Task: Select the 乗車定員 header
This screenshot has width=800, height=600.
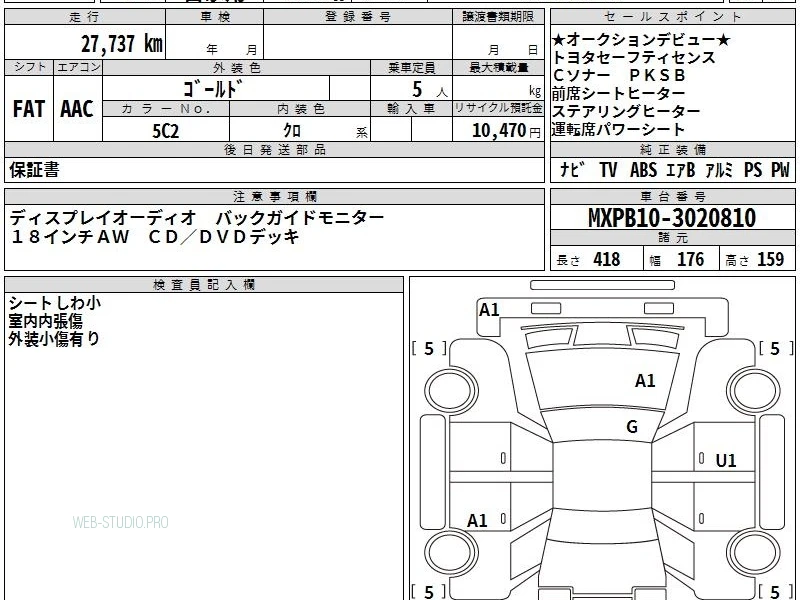Action: 411,67
